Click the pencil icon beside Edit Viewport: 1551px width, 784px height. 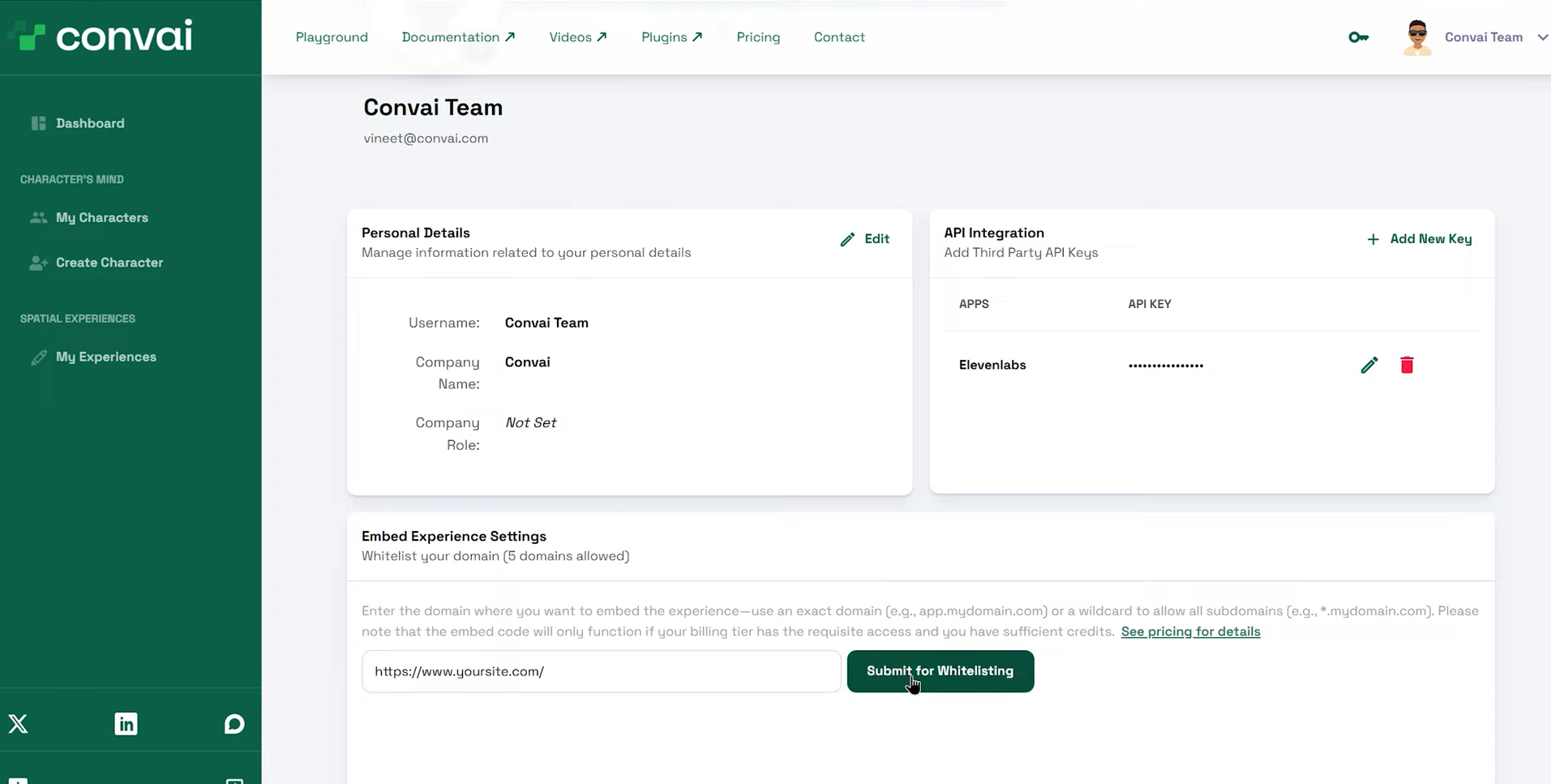pyautogui.click(x=847, y=239)
